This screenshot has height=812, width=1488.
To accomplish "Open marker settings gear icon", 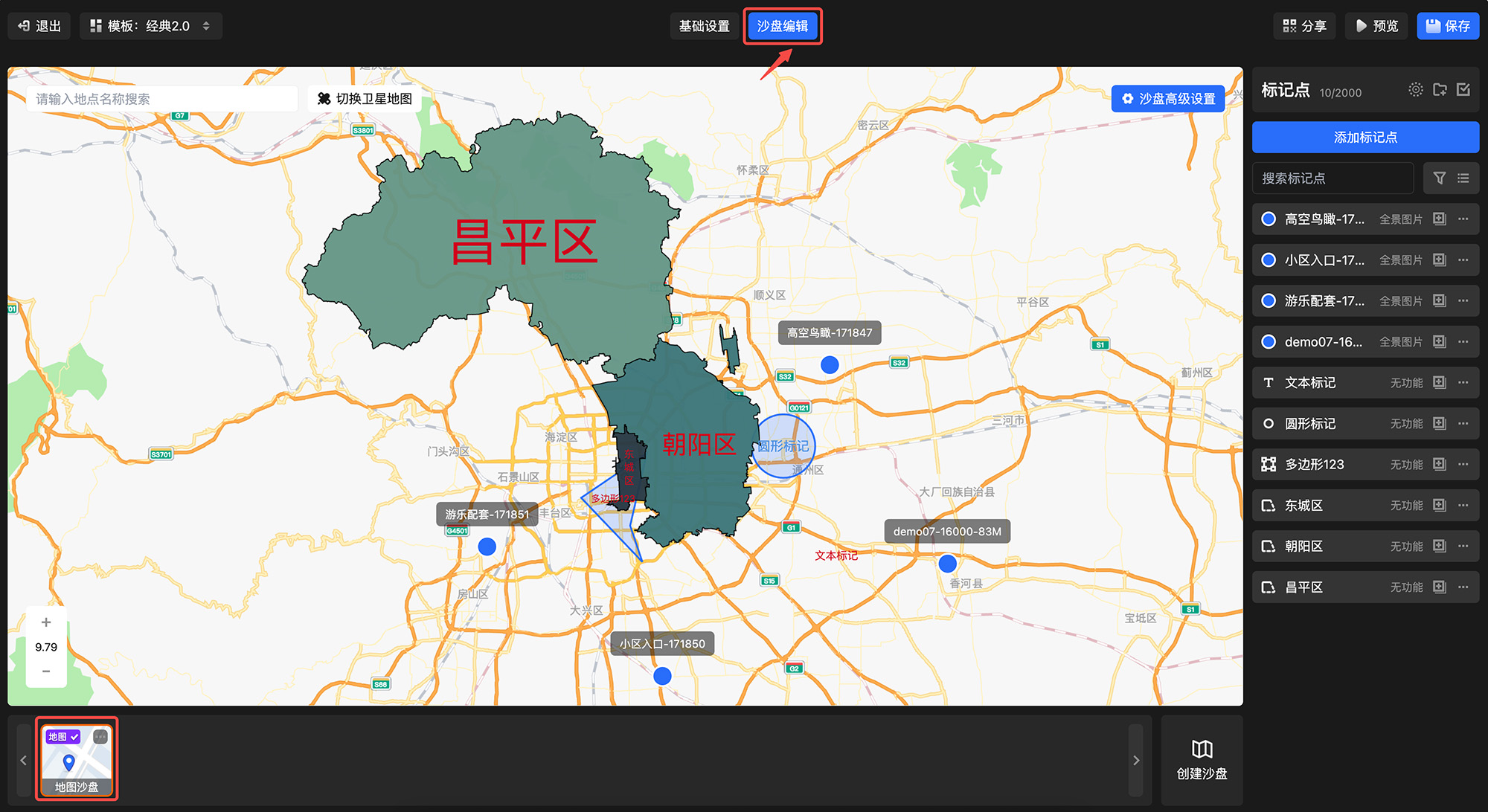I will (1415, 90).
